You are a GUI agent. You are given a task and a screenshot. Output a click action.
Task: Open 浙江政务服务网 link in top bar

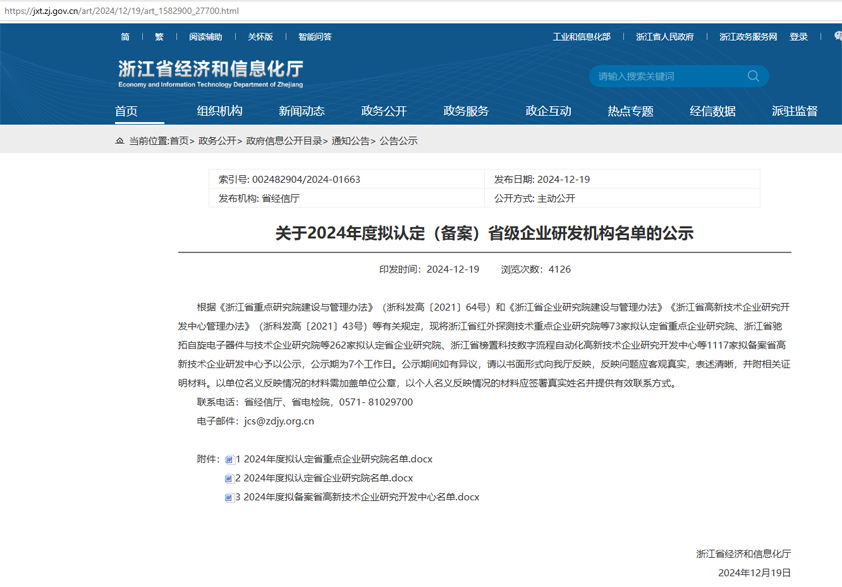coord(748,37)
